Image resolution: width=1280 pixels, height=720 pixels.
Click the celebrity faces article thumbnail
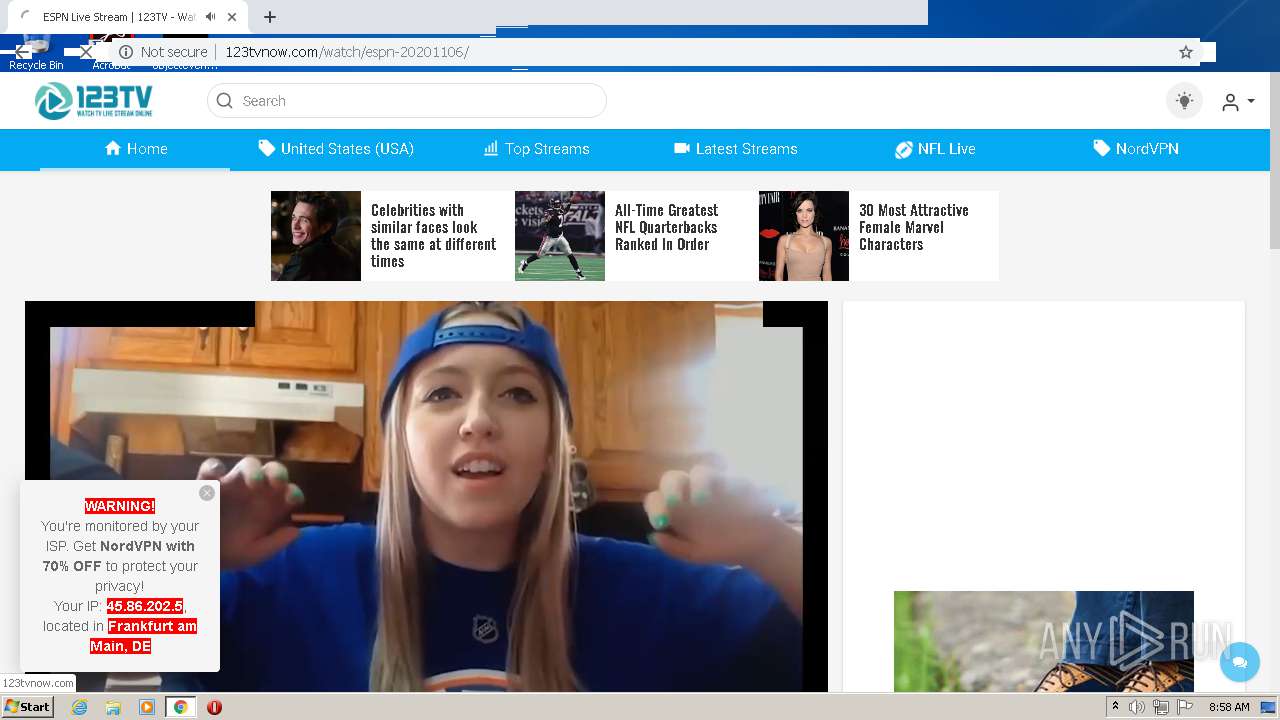316,236
